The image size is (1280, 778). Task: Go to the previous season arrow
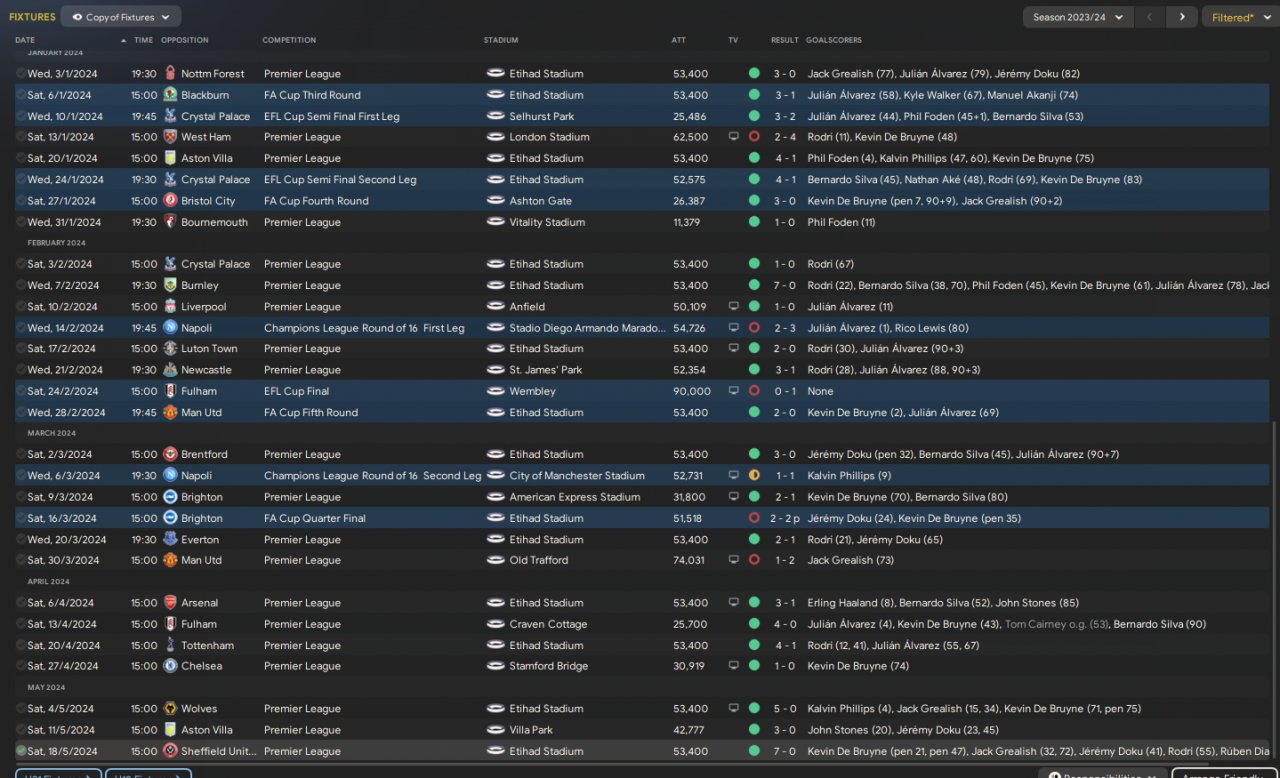click(1151, 17)
